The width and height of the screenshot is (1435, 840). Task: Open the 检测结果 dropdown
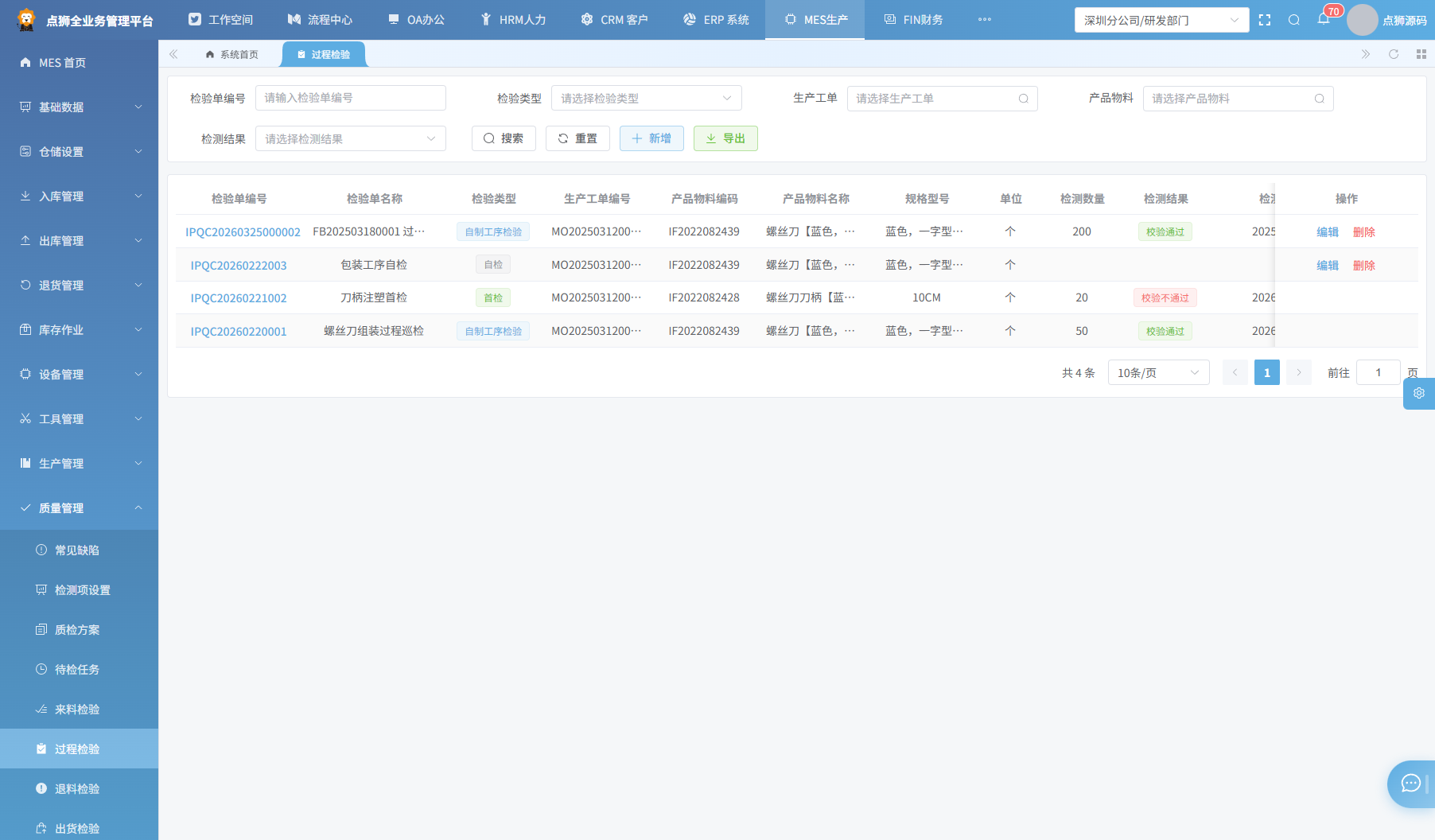tap(350, 138)
